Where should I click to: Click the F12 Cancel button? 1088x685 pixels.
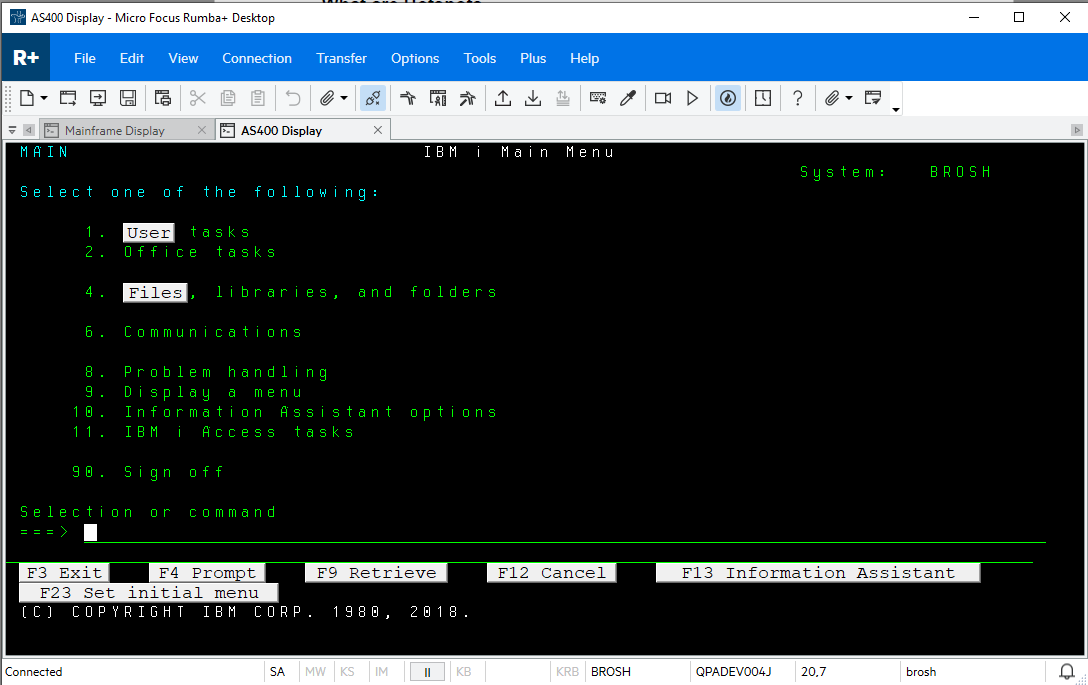point(552,573)
